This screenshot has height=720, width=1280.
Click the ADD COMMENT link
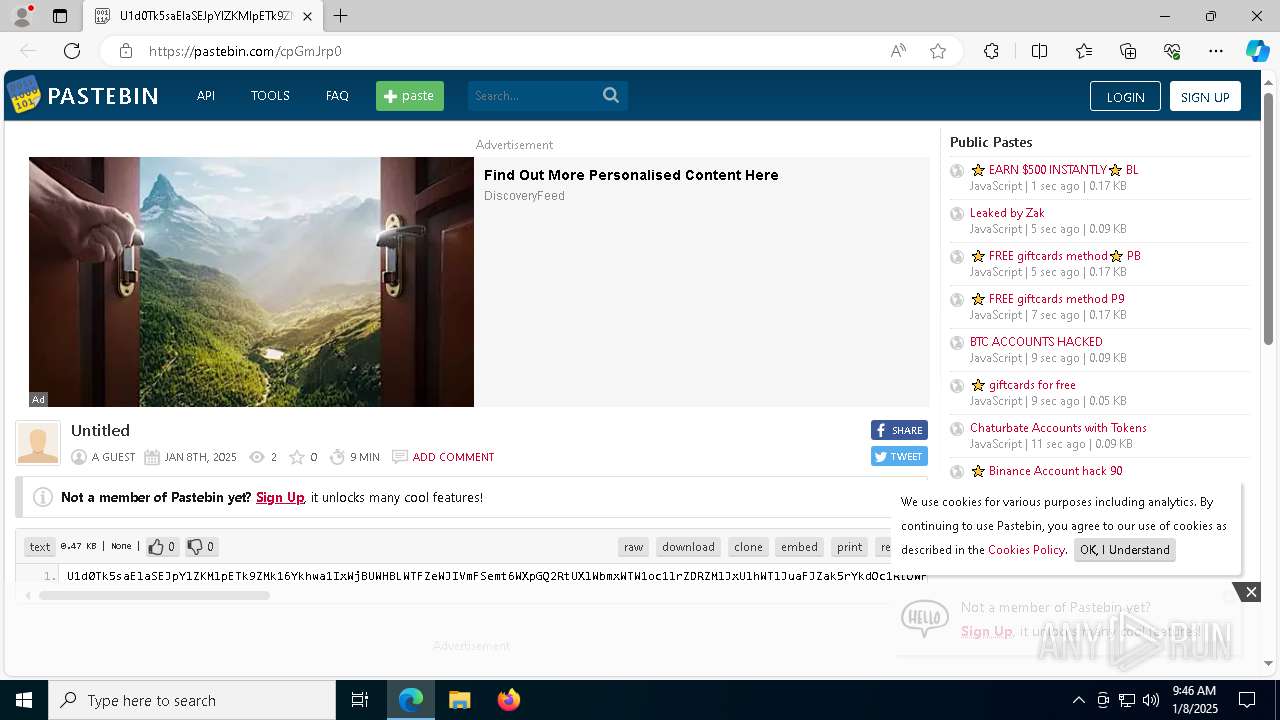[x=453, y=457]
